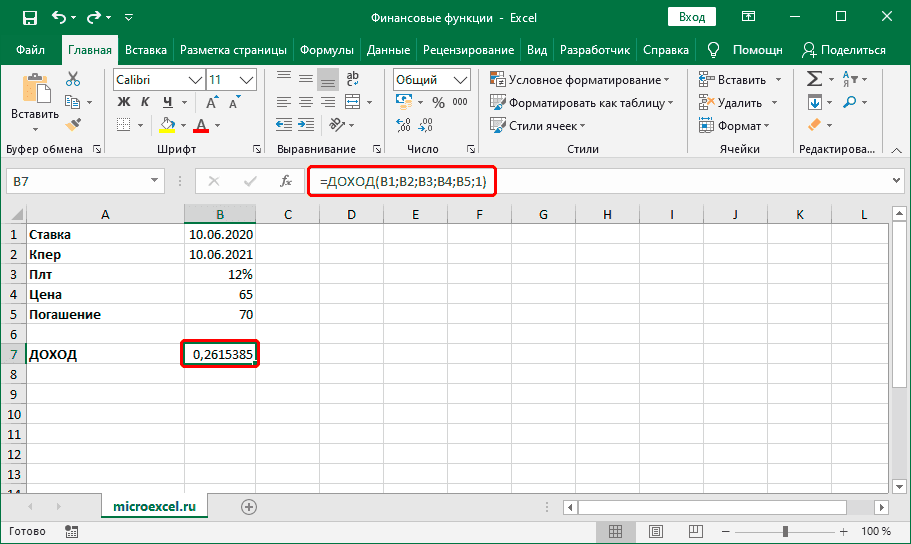Toggle bold Ж formatting

point(125,102)
